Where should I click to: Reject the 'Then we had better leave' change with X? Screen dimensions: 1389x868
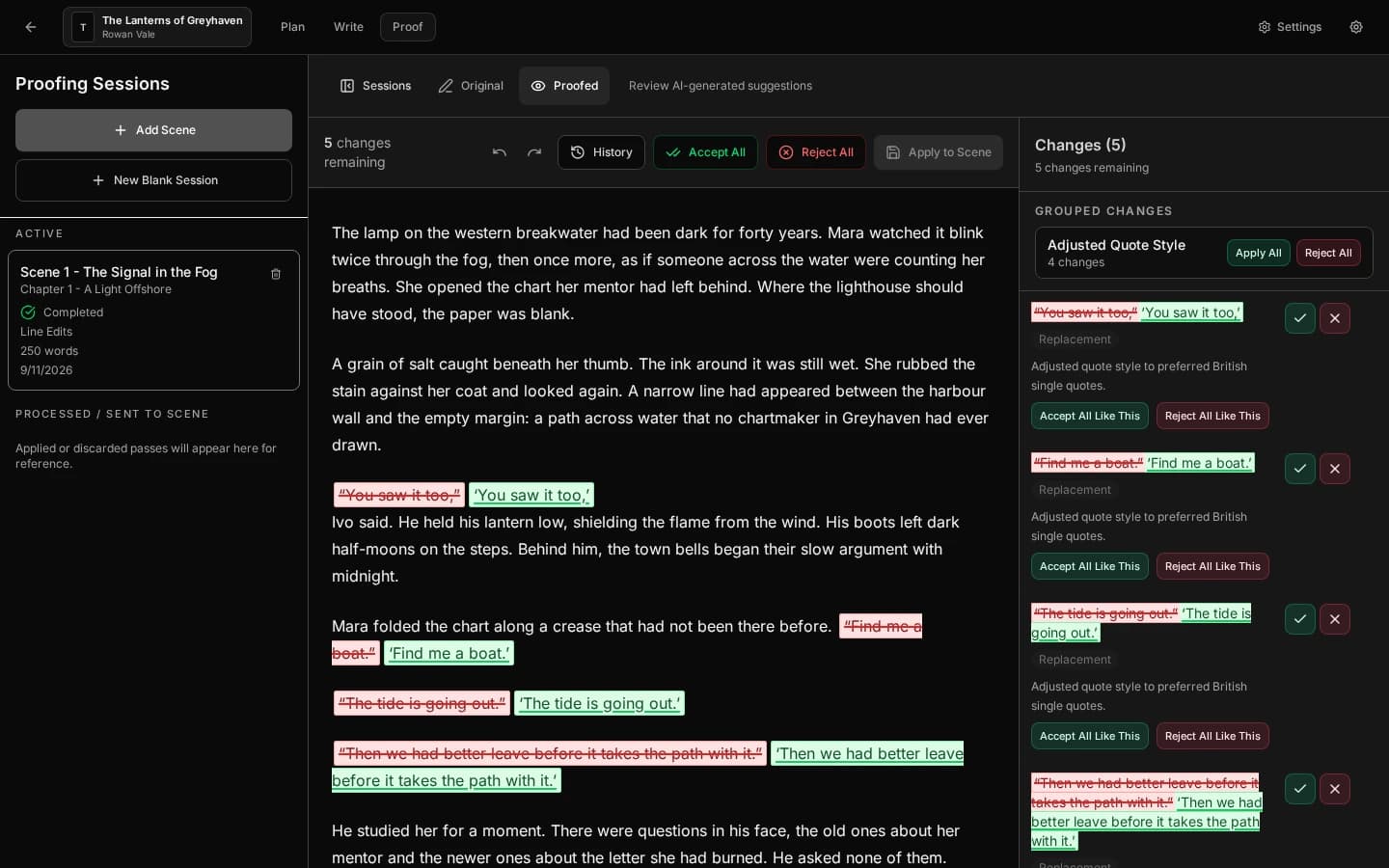pyautogui.click(x=1335, y=789)
